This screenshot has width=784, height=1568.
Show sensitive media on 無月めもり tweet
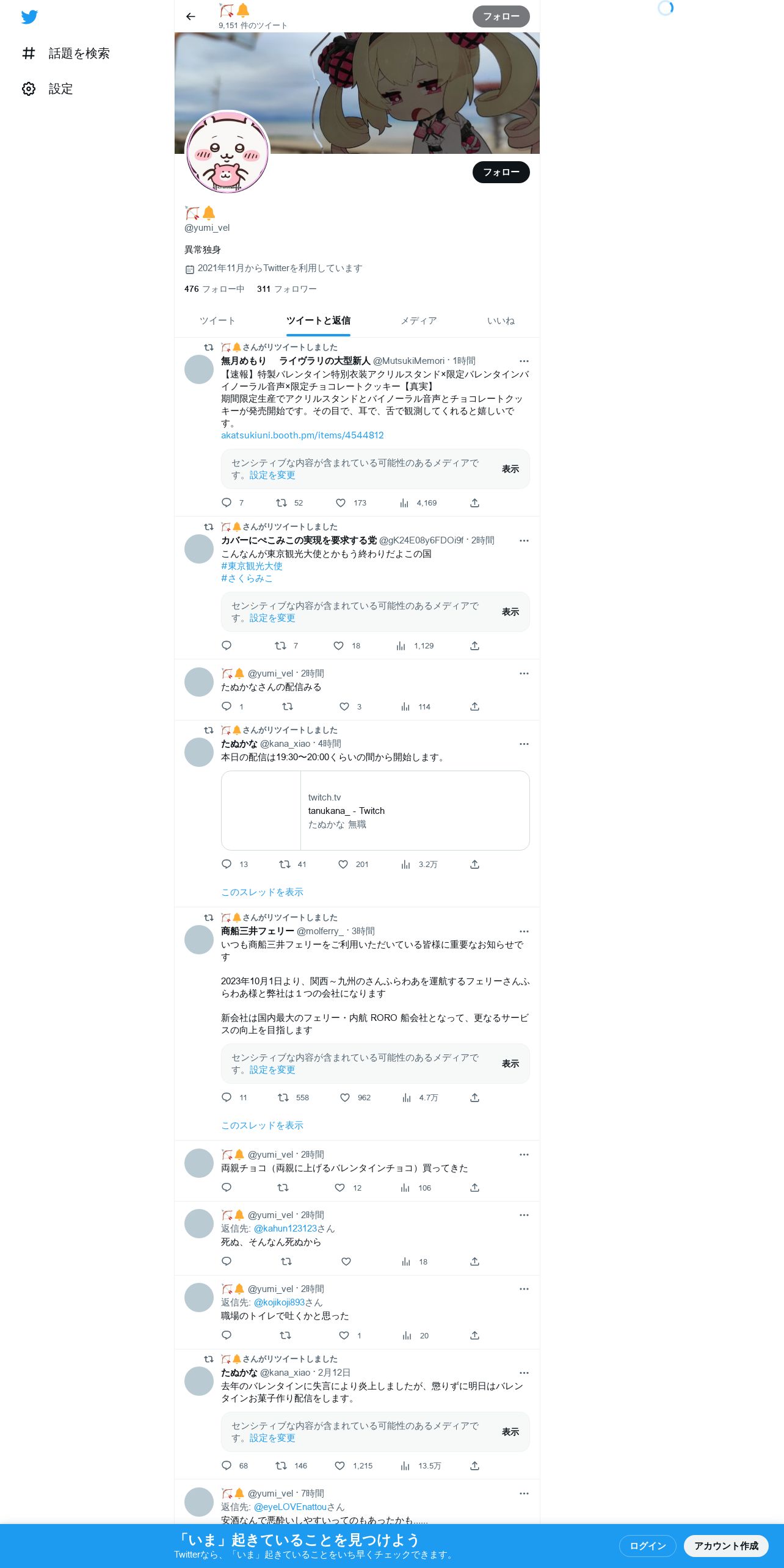coord(510,469)
